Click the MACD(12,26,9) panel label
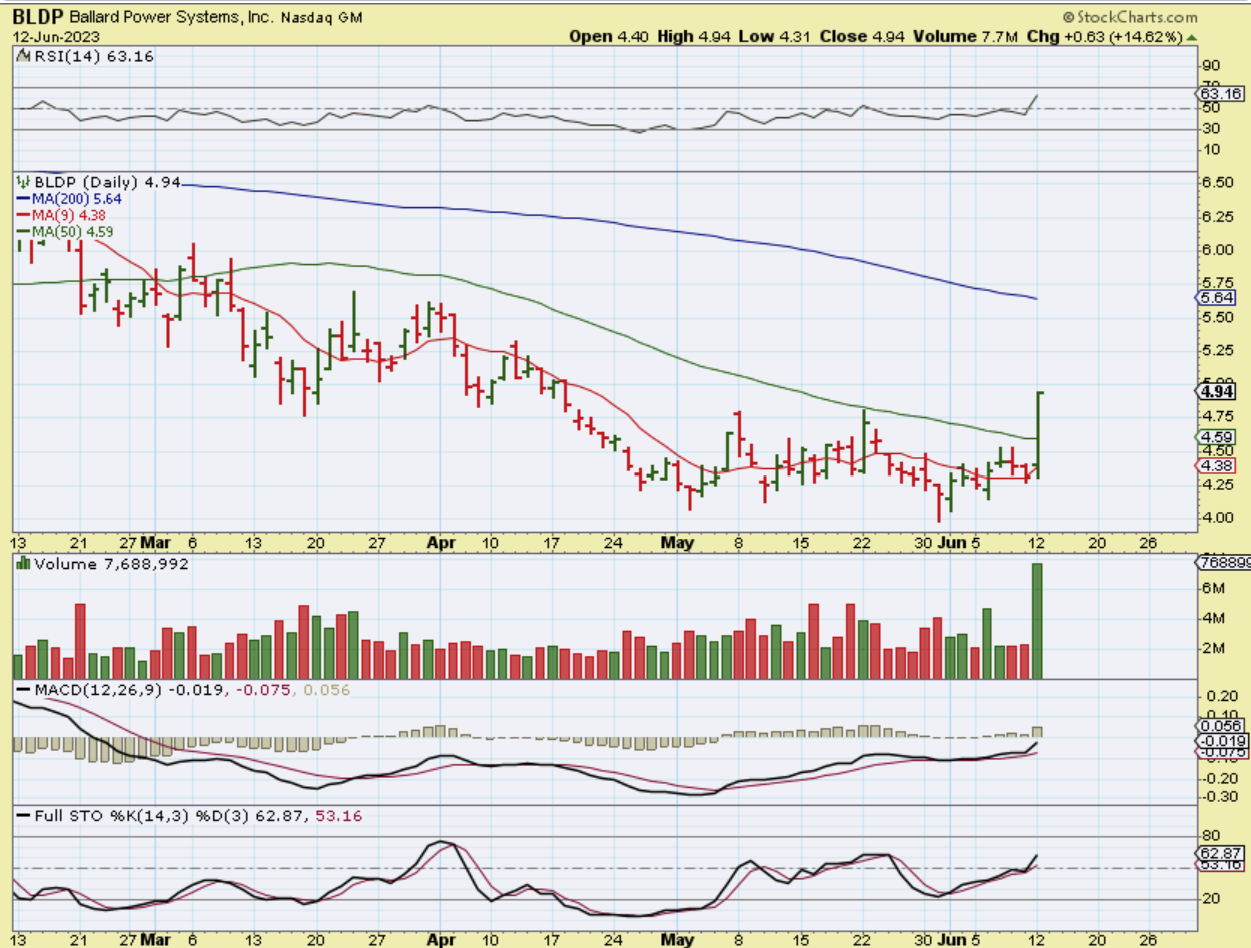This screenshot has width=1251, height=948. (x=97, y=690)
